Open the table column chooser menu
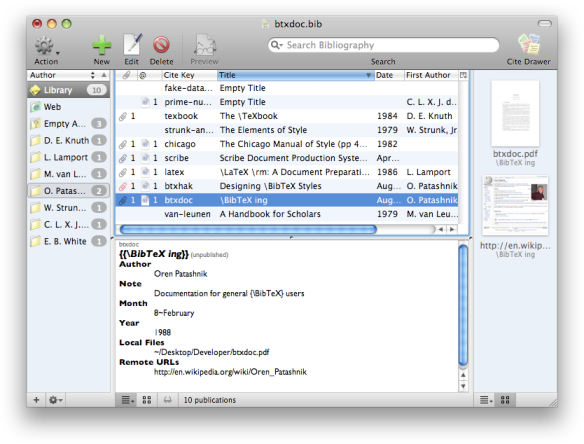Image resolution: width=584 pixels, height=444 pixels. point(463,75)
